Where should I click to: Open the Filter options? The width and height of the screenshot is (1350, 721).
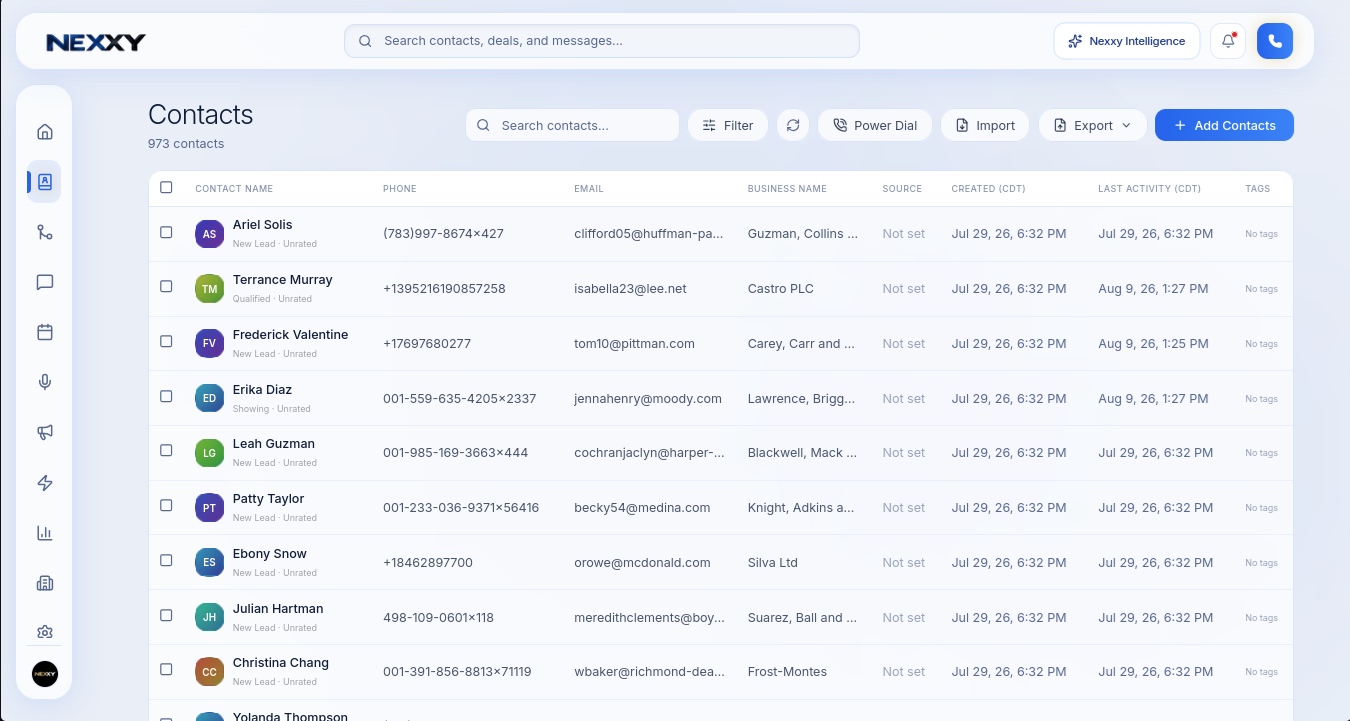[728, 125]
